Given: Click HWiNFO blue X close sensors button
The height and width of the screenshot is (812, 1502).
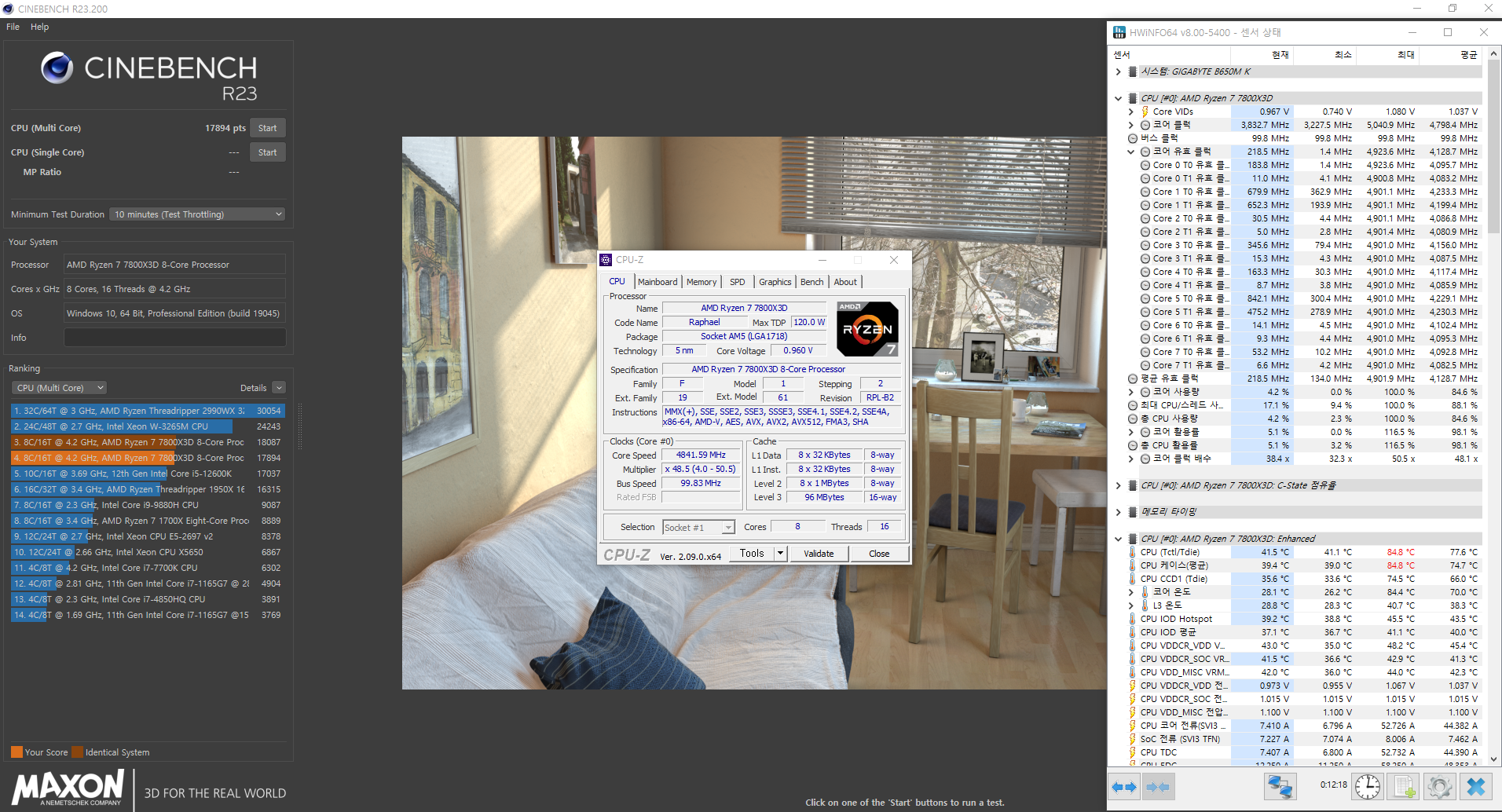Looking at the screenshot, I should coord(1476,786).
